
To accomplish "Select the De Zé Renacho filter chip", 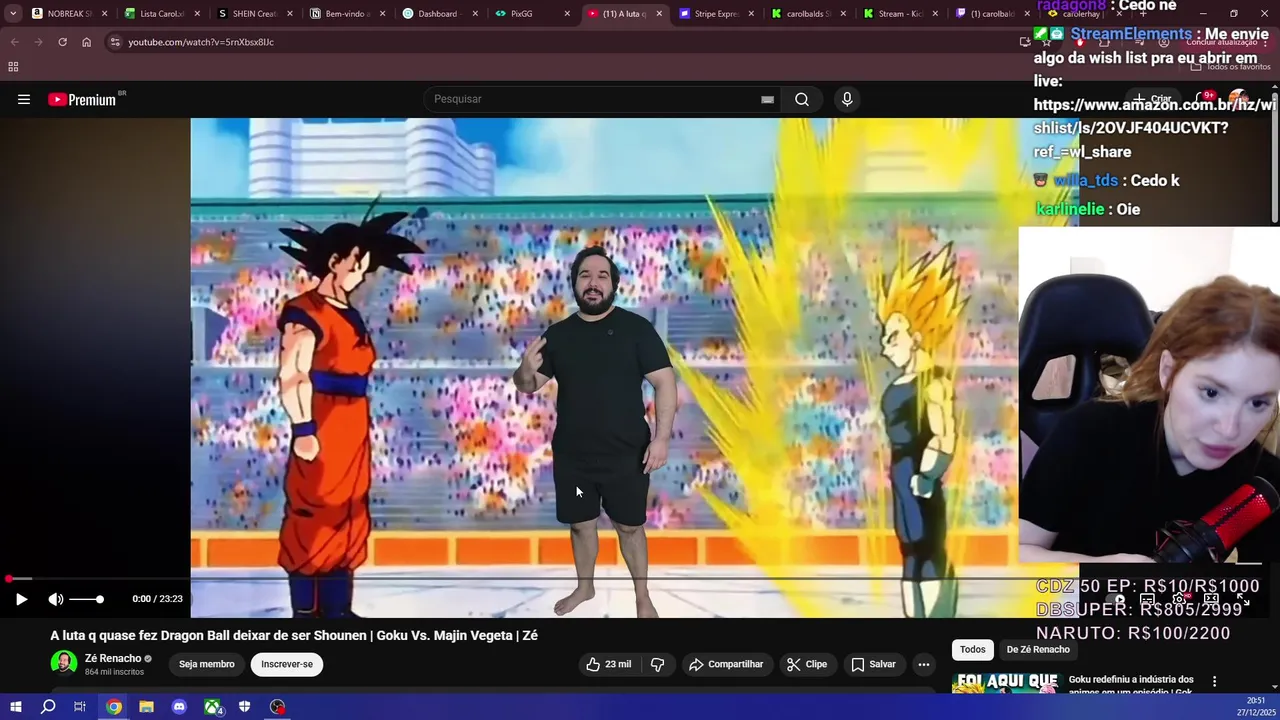I will click(x=1038, y=649).
